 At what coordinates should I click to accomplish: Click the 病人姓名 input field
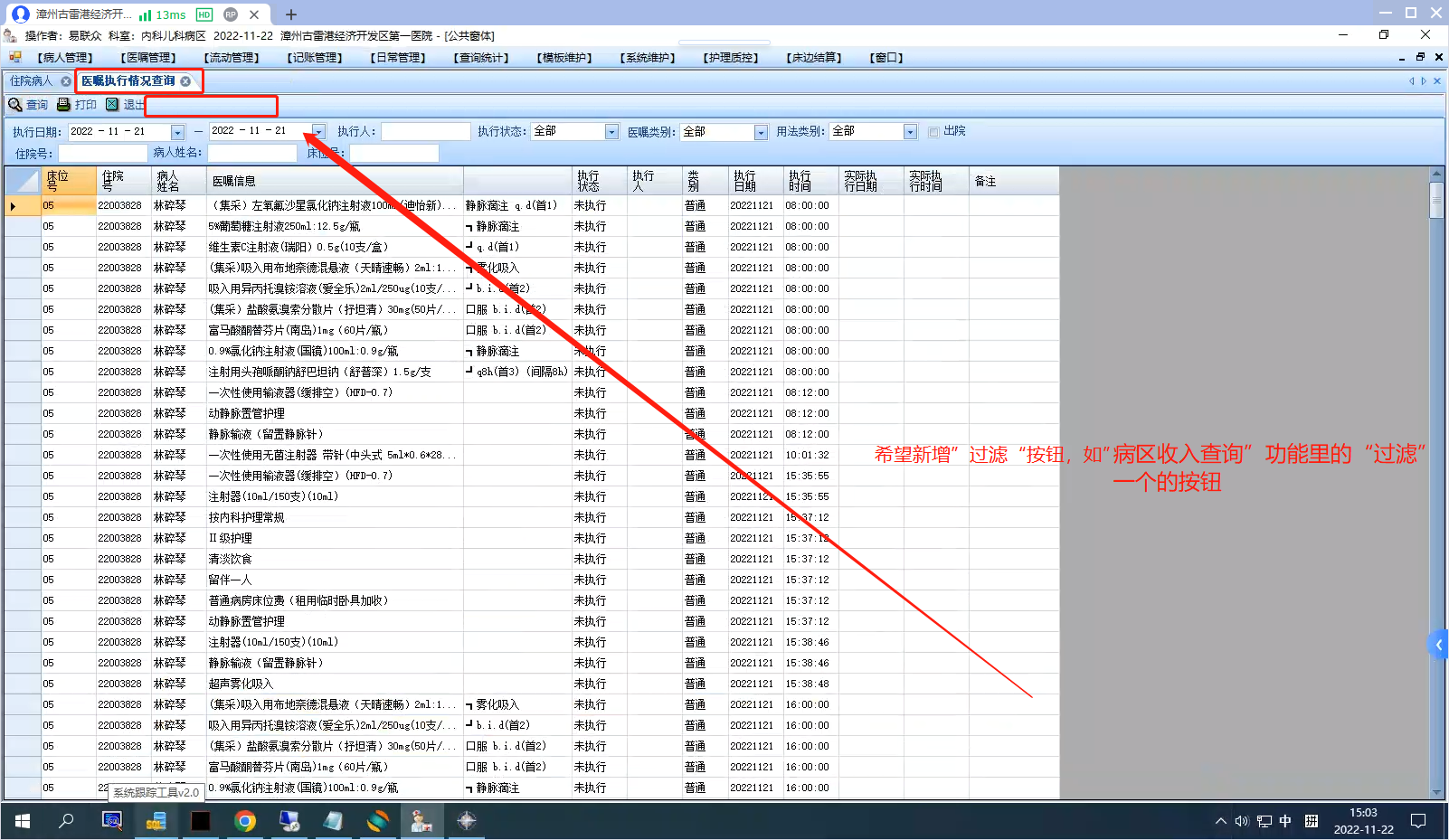[252, 154]
